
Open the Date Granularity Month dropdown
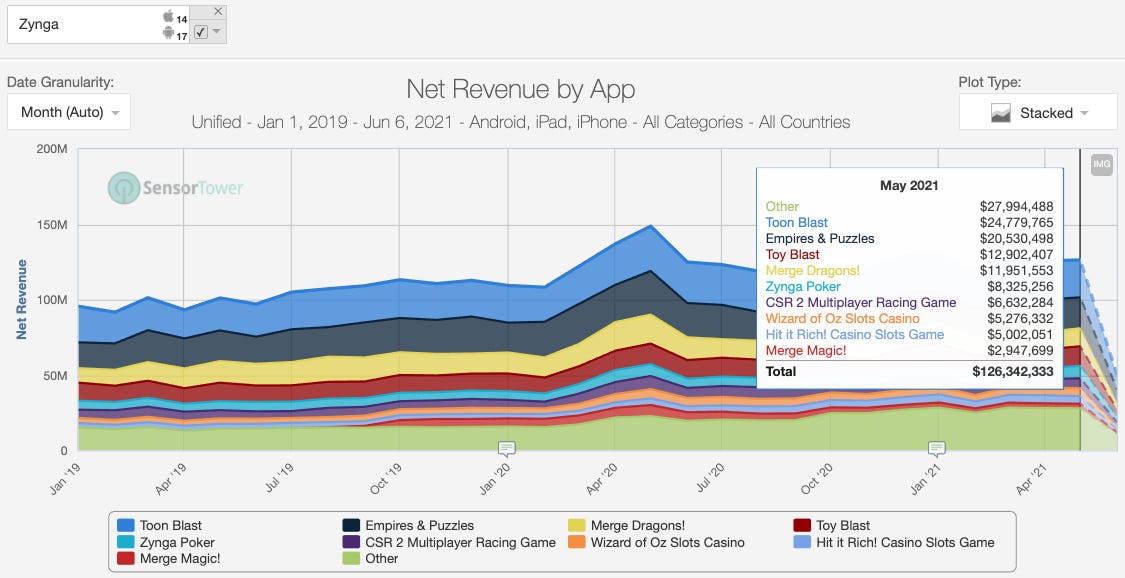pos(69,112)
